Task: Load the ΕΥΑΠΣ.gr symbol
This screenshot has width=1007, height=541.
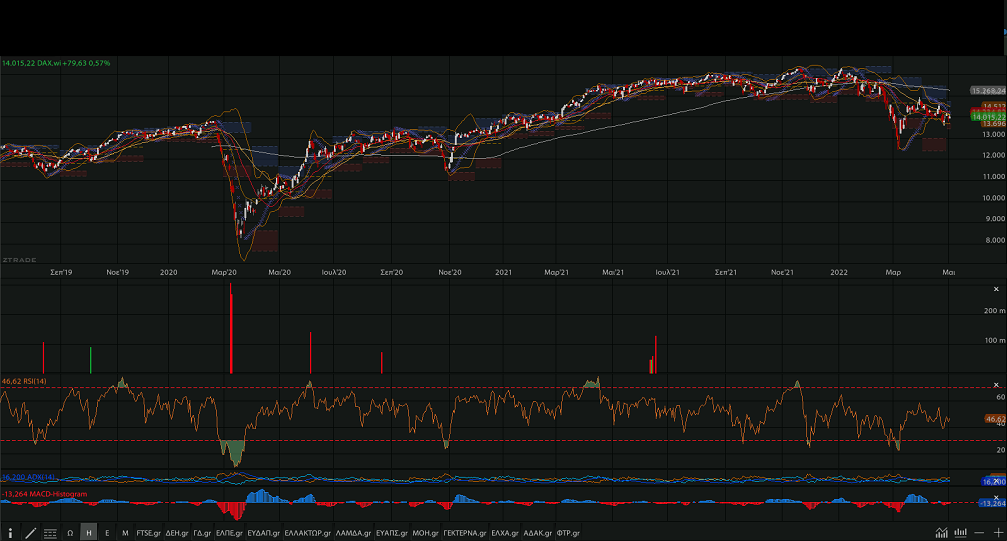Action: click(392, 533)
